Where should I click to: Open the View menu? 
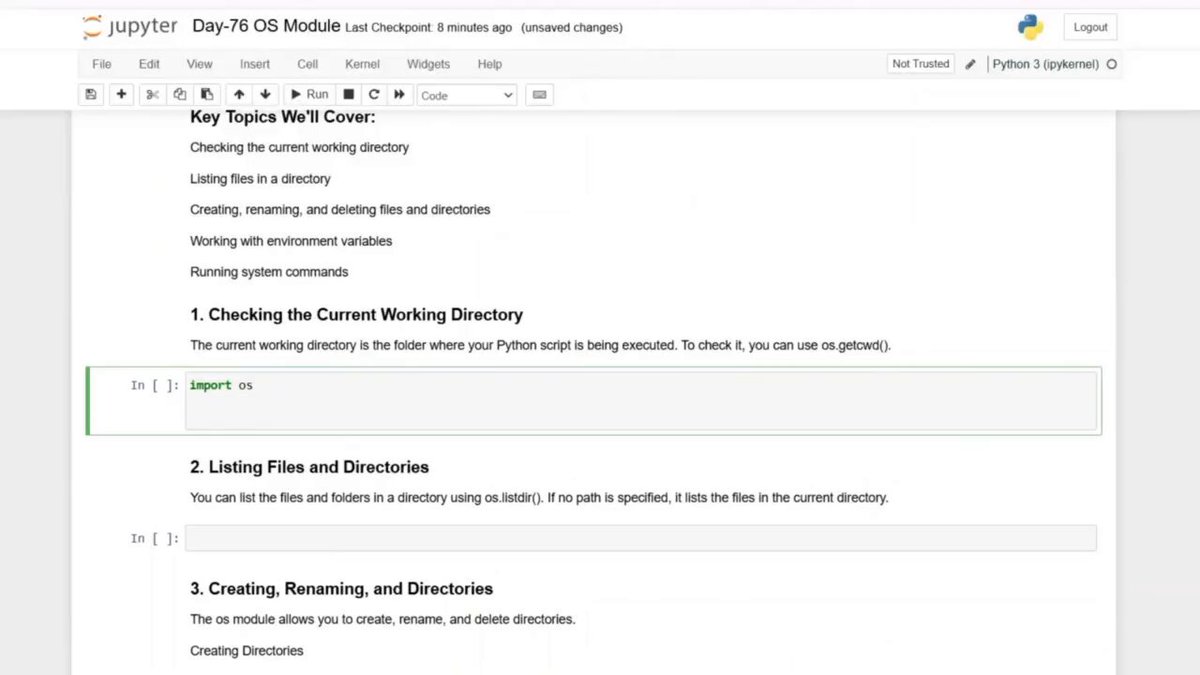click(200, 64)
